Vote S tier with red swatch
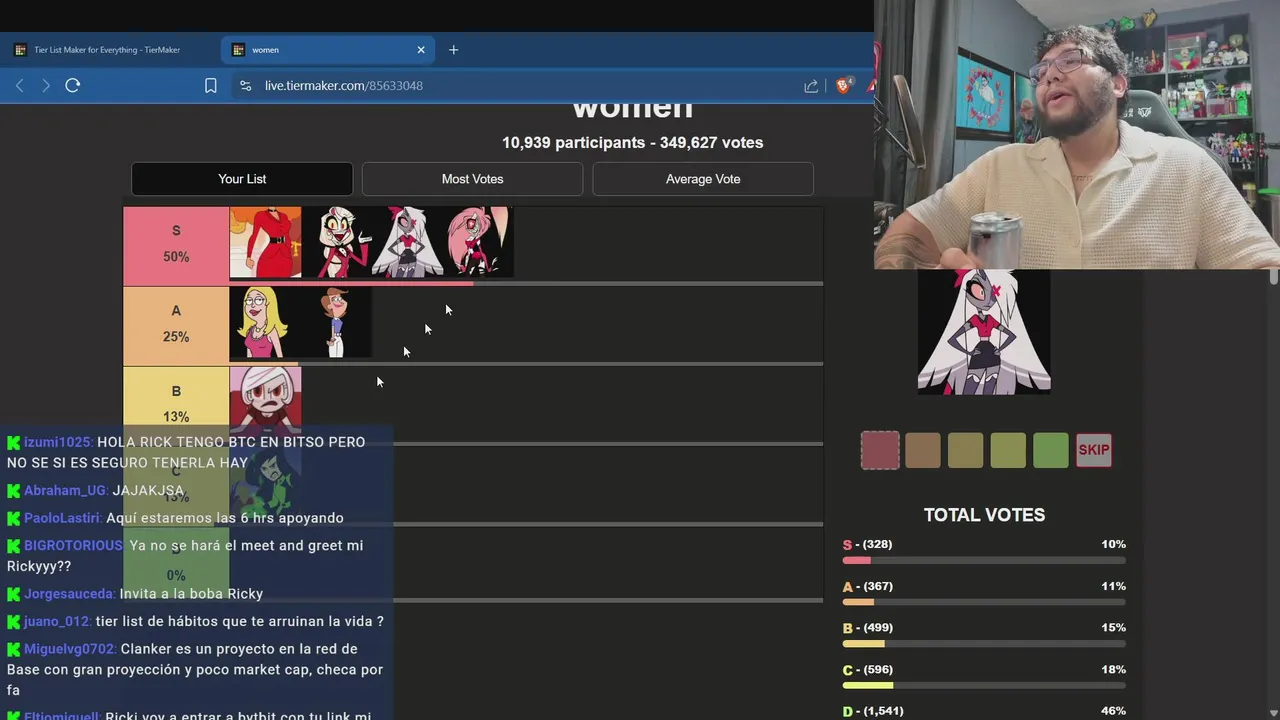This screenshot has height=720, width=1280. (x=880, y=450)
